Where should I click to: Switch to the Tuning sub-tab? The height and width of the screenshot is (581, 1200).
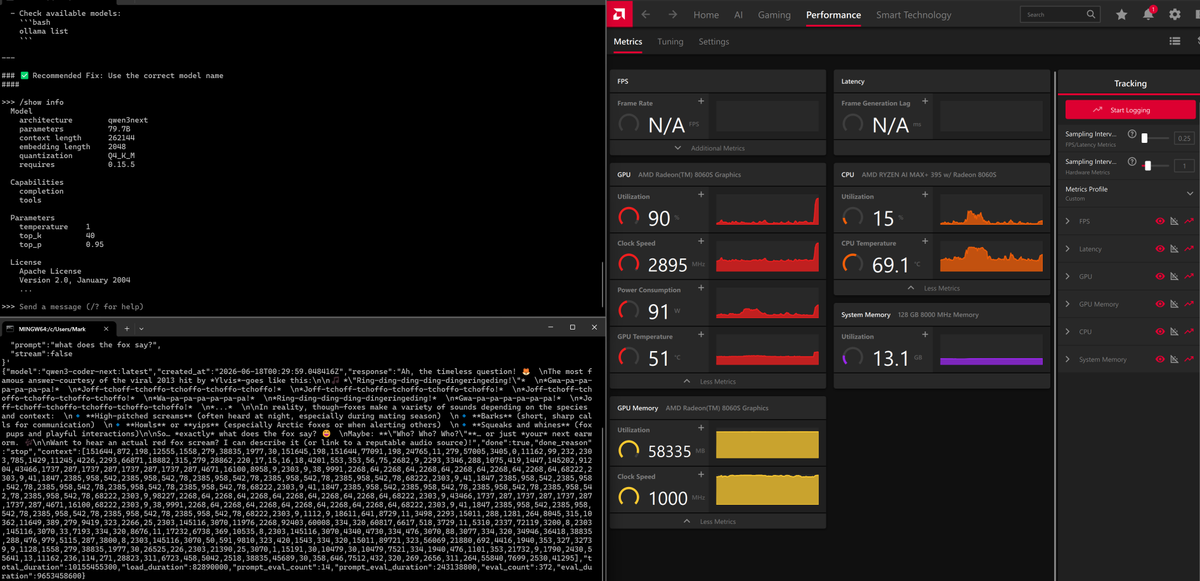click(670, 42)
